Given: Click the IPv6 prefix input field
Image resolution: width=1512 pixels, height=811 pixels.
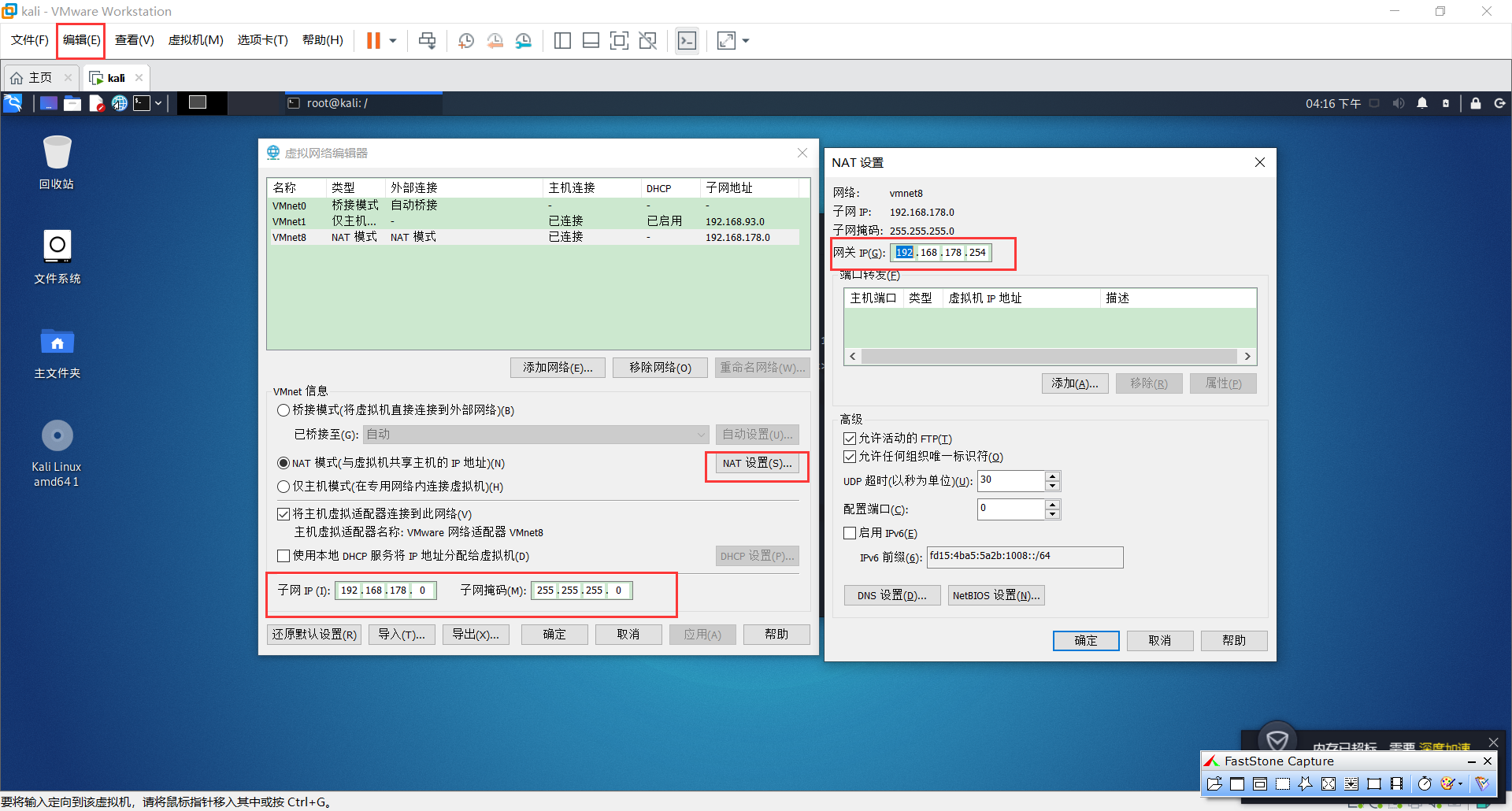Looking at the screenshot, I should tap(1025, 557).
